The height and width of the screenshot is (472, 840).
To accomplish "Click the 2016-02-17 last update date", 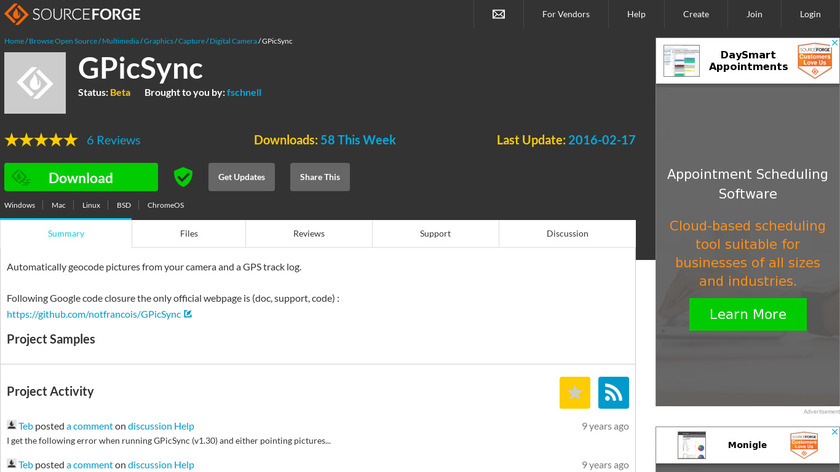I will coord(602,140).
